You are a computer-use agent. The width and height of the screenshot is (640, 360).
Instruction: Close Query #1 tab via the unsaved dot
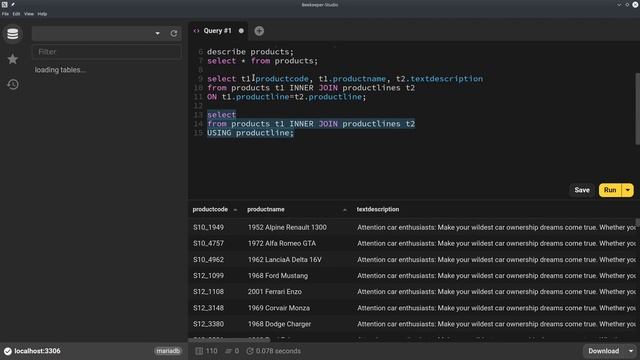tap(241, 31)
